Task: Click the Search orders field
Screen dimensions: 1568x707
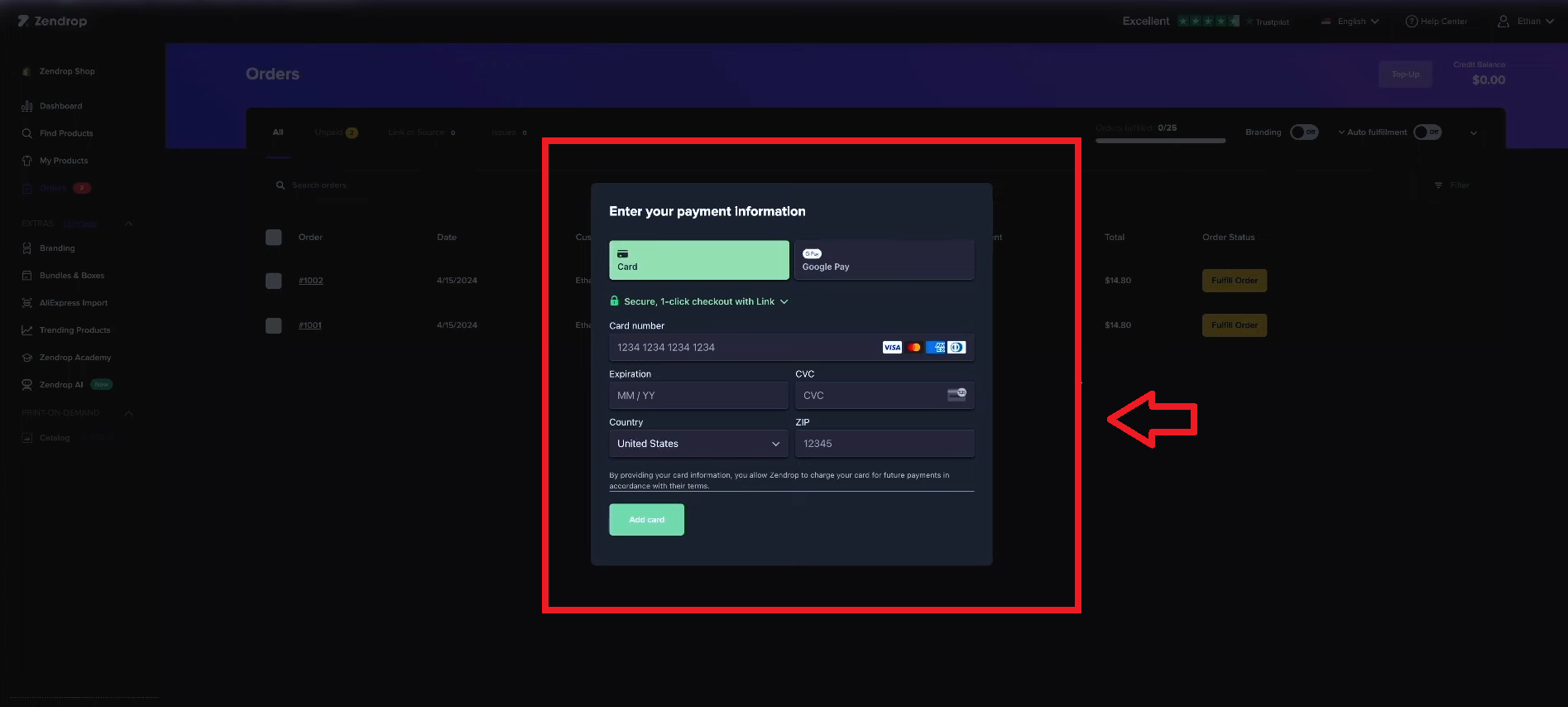Action: click(319, 185)
